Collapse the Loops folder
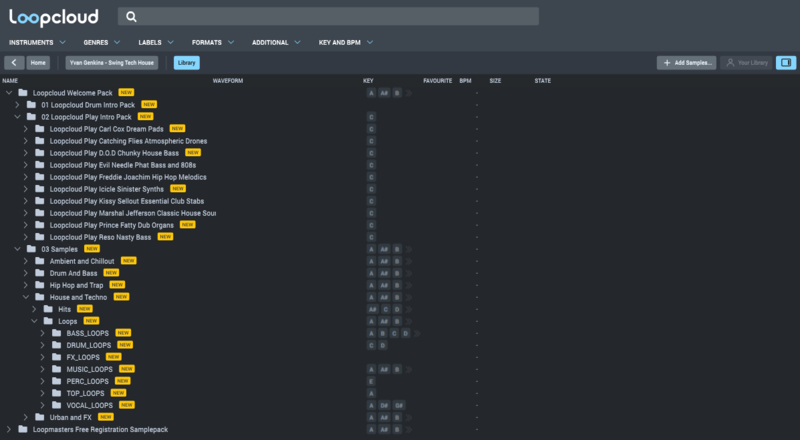 point(34,321)
